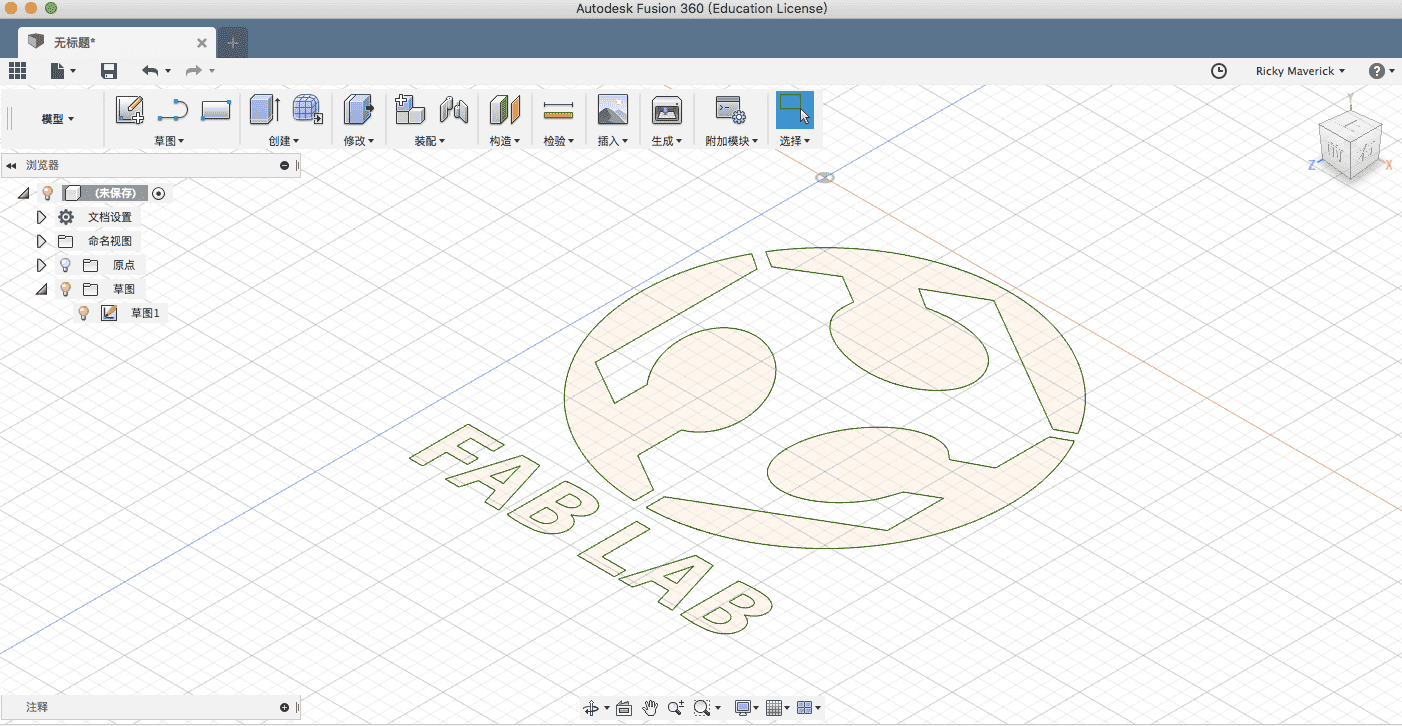Minimize the 浏览器 panel with the minus button

[x=285, y=165]
